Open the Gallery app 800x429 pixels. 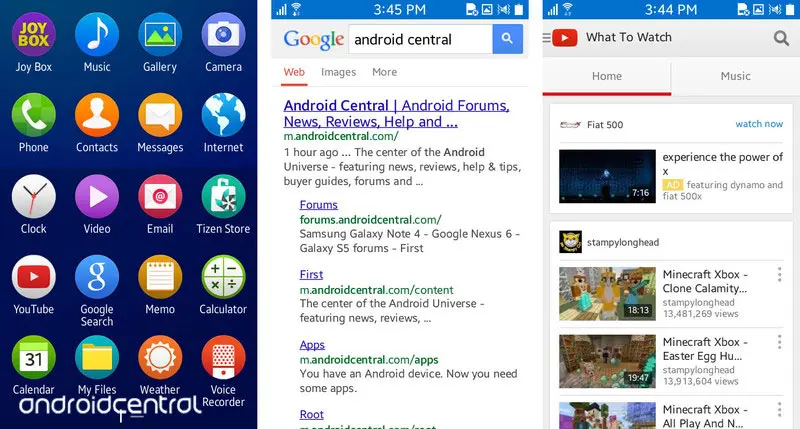point(160,35)
